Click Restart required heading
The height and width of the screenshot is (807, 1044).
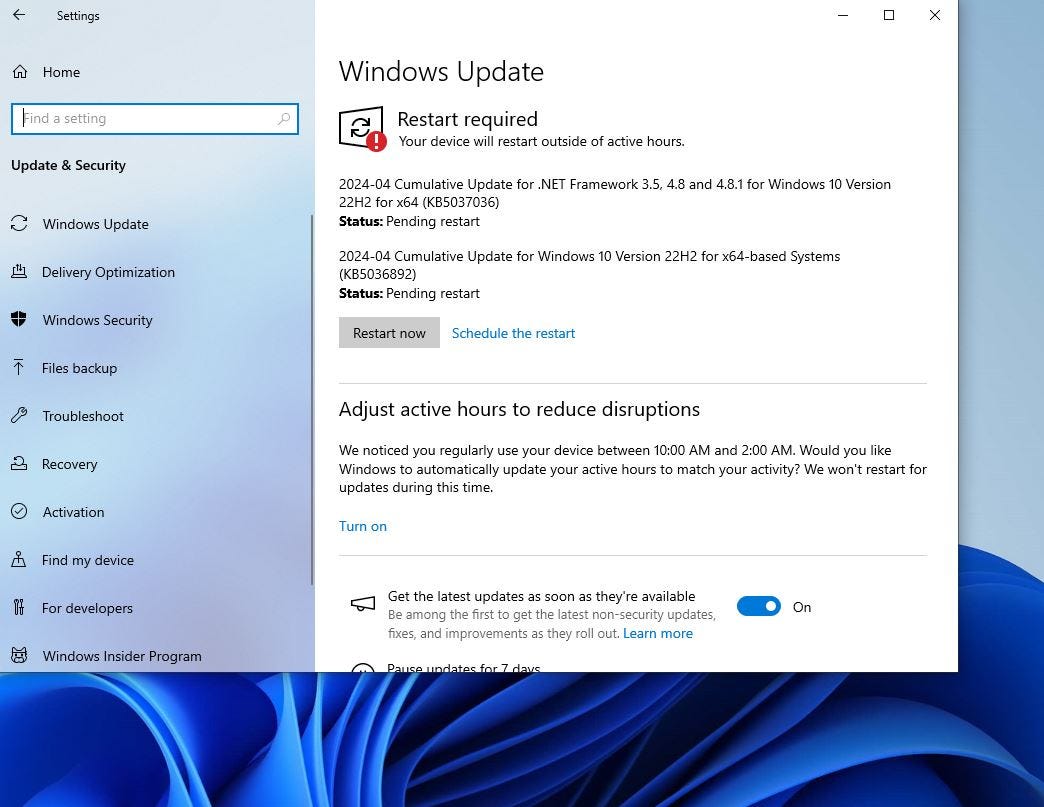click(467, 119)
